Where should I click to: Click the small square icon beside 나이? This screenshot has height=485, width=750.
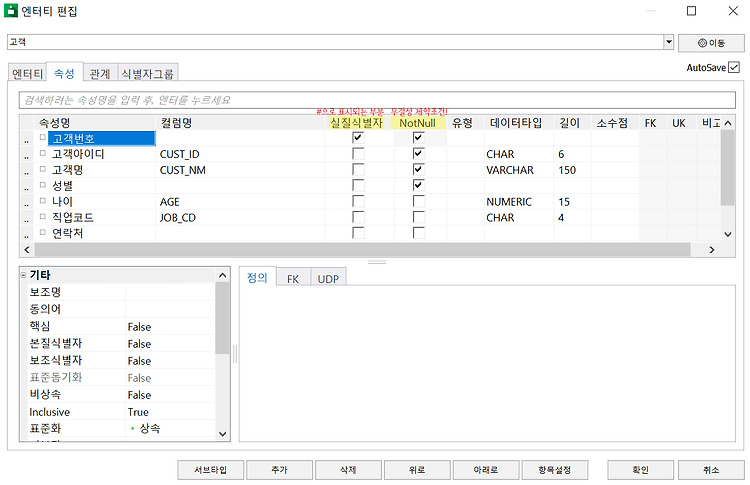pos(43,201)
